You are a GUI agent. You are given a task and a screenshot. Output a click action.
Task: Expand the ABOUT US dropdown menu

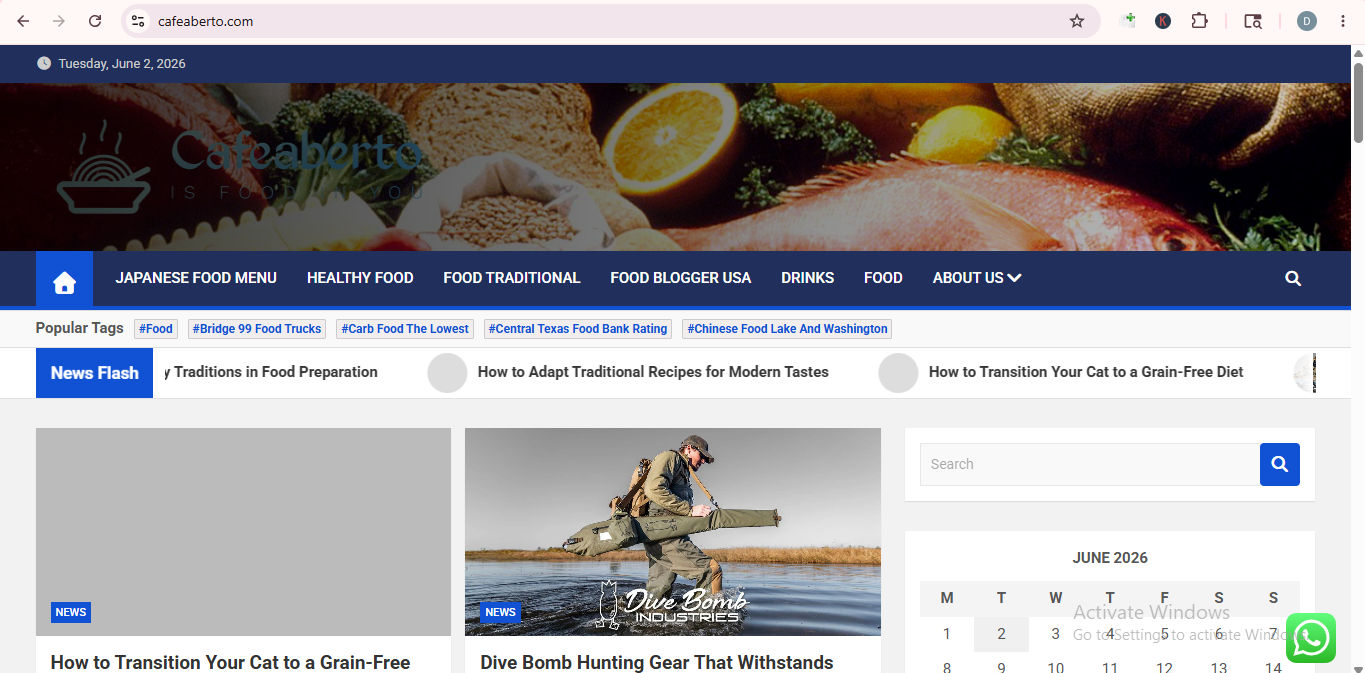(x=977, y=278)
